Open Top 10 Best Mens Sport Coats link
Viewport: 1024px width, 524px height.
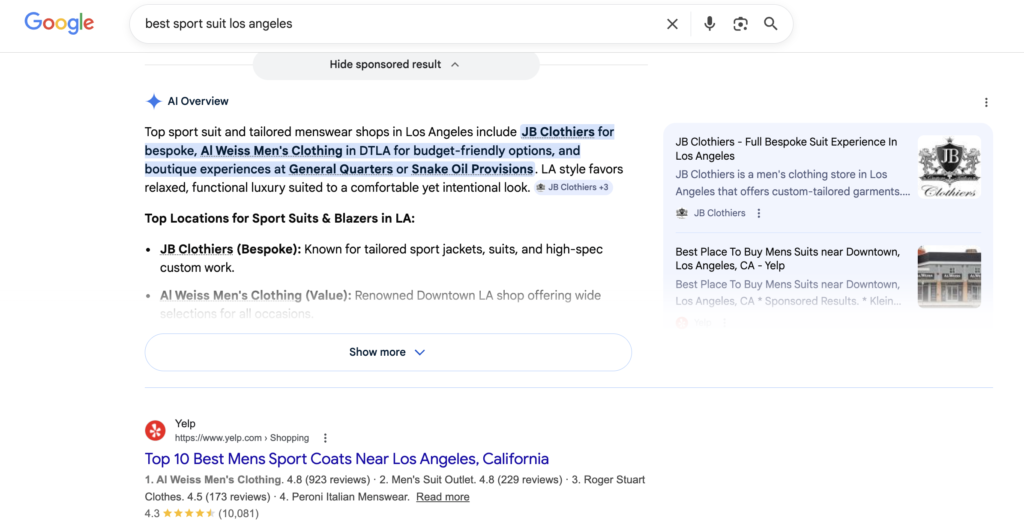point(347,459)
